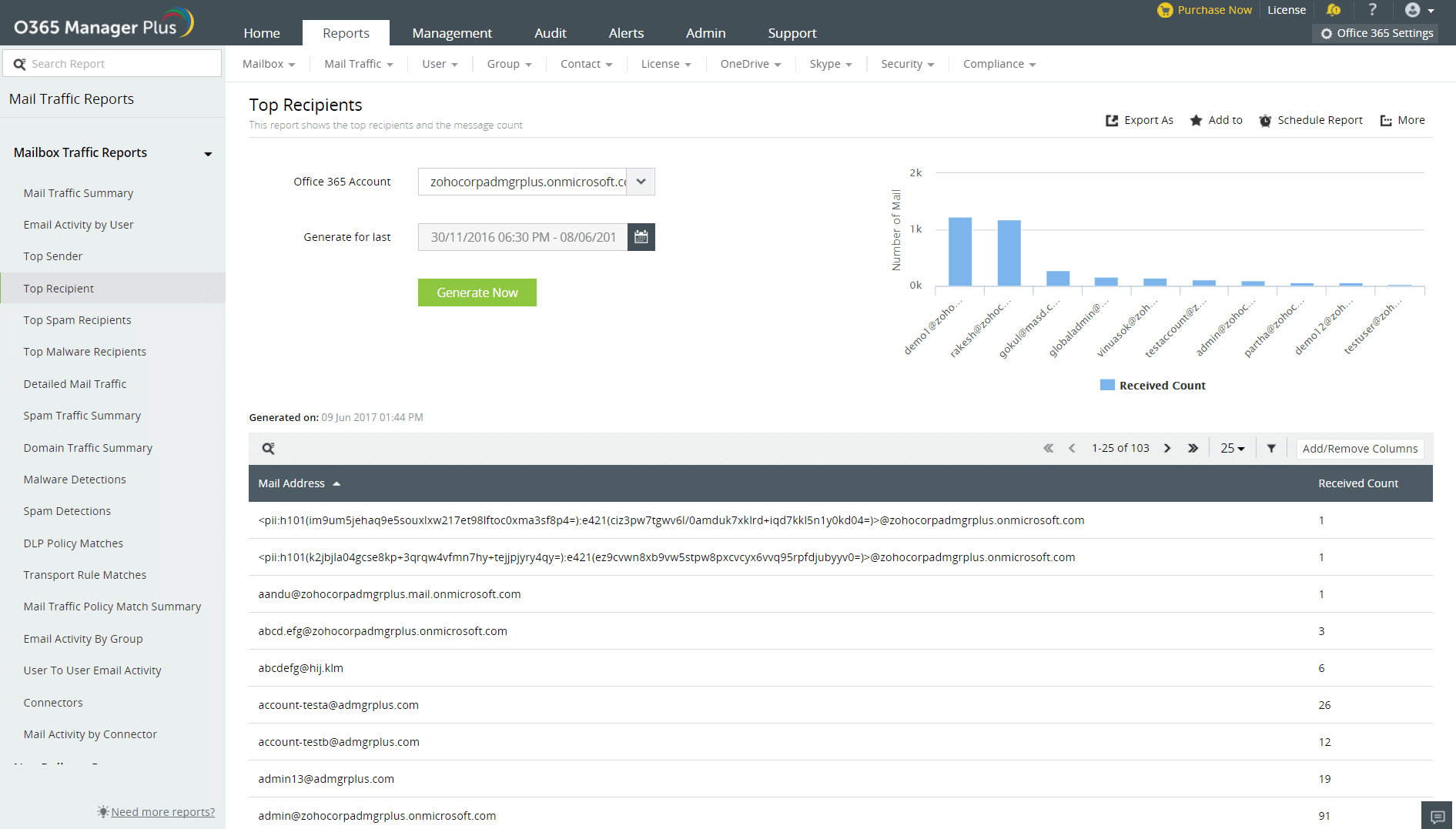Click the Schedule Report alarm icon

(1265, 121)
